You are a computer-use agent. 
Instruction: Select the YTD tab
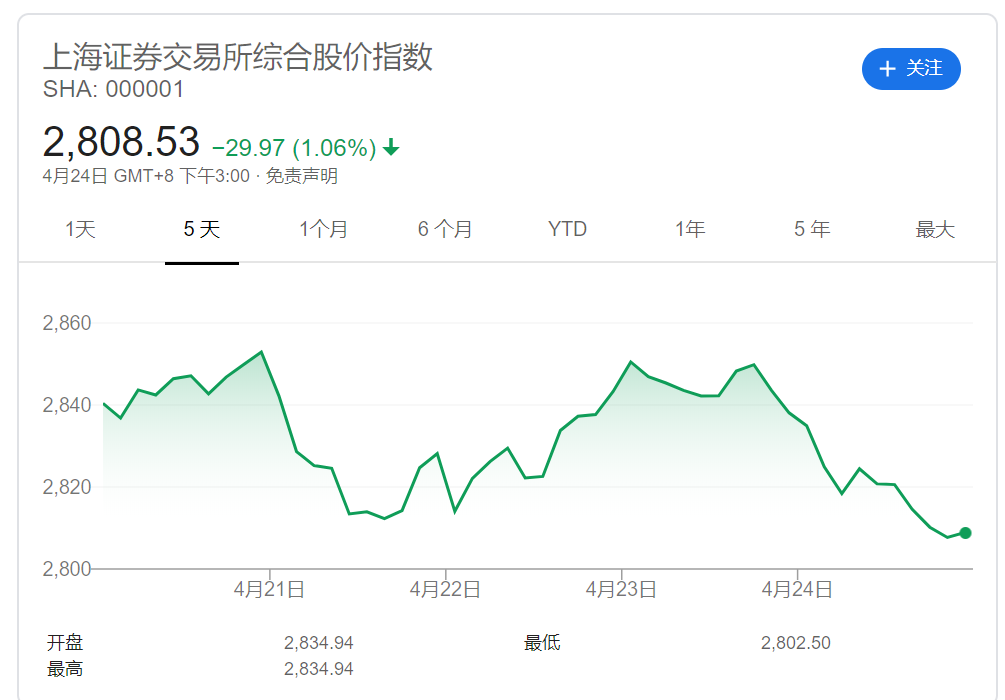tap(567, 229)
